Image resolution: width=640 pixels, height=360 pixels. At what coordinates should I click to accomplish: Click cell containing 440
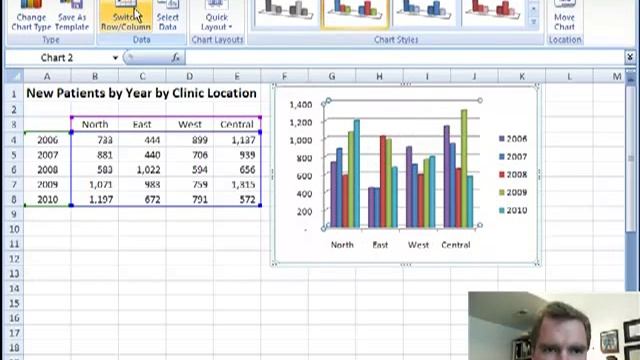[142, 155]
